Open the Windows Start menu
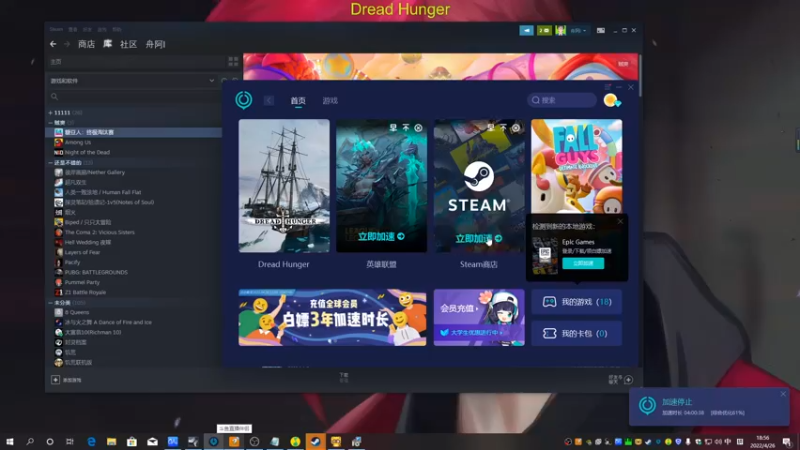 tap(9, 442)
